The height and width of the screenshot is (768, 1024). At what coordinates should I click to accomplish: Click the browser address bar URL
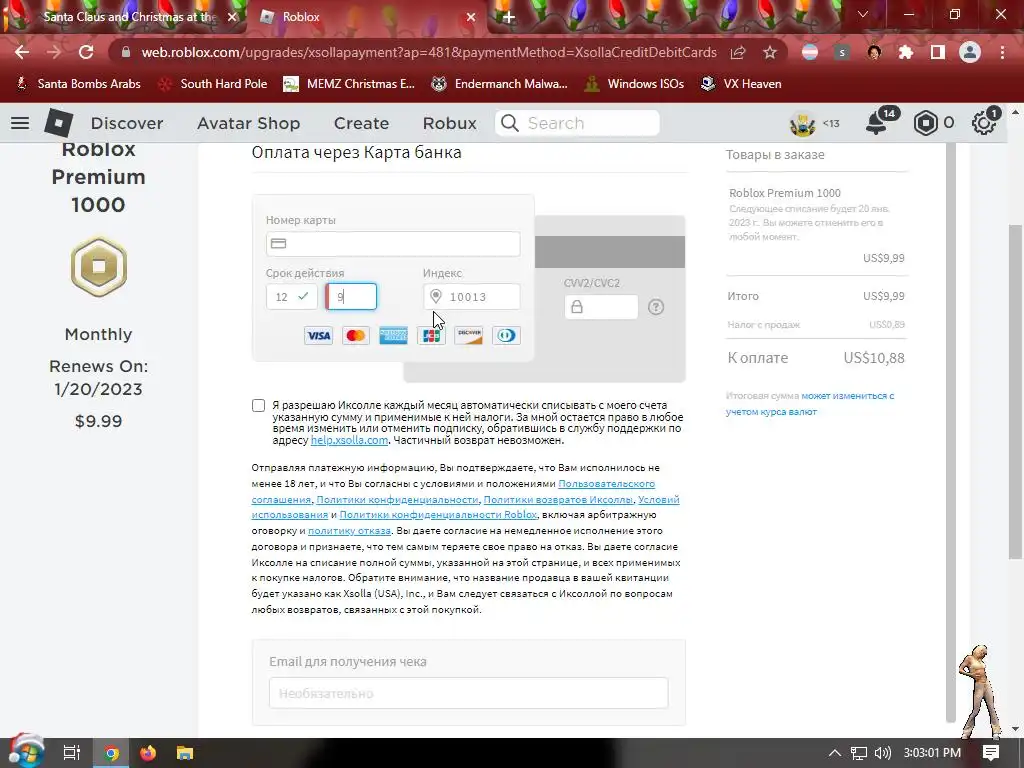pos(429,52)
